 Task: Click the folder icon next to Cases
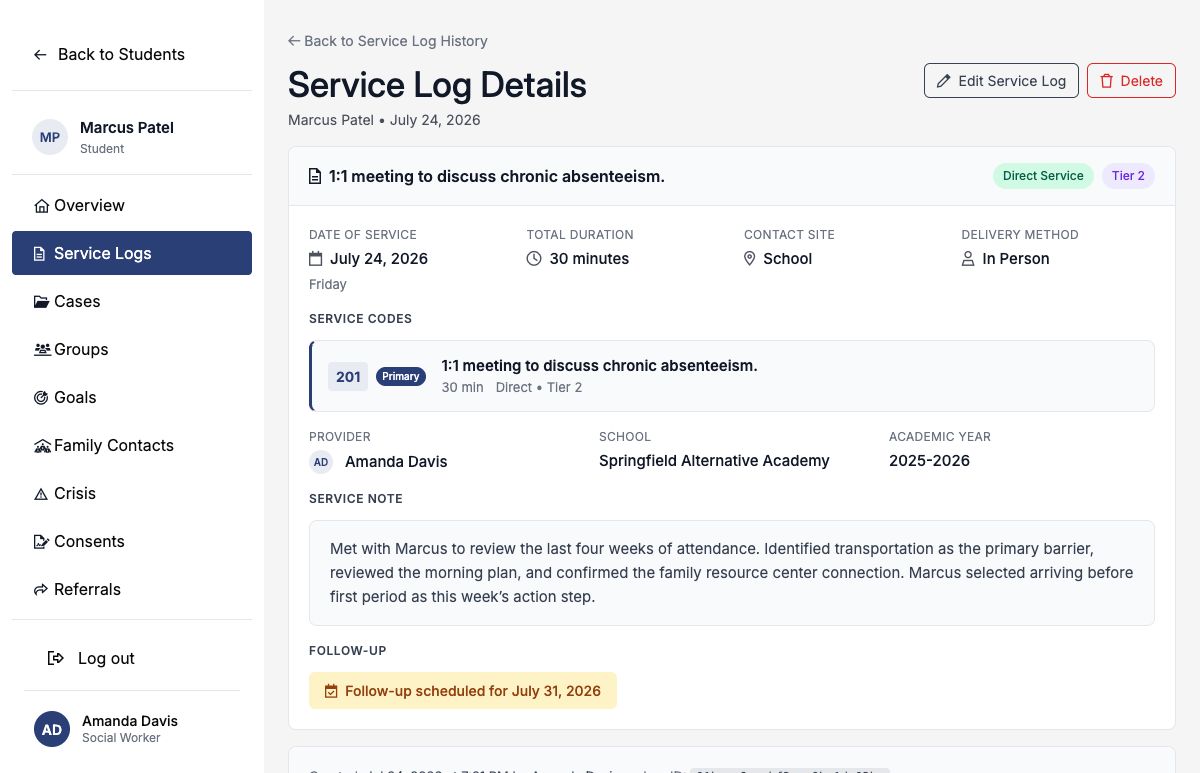tap(41, 302)
